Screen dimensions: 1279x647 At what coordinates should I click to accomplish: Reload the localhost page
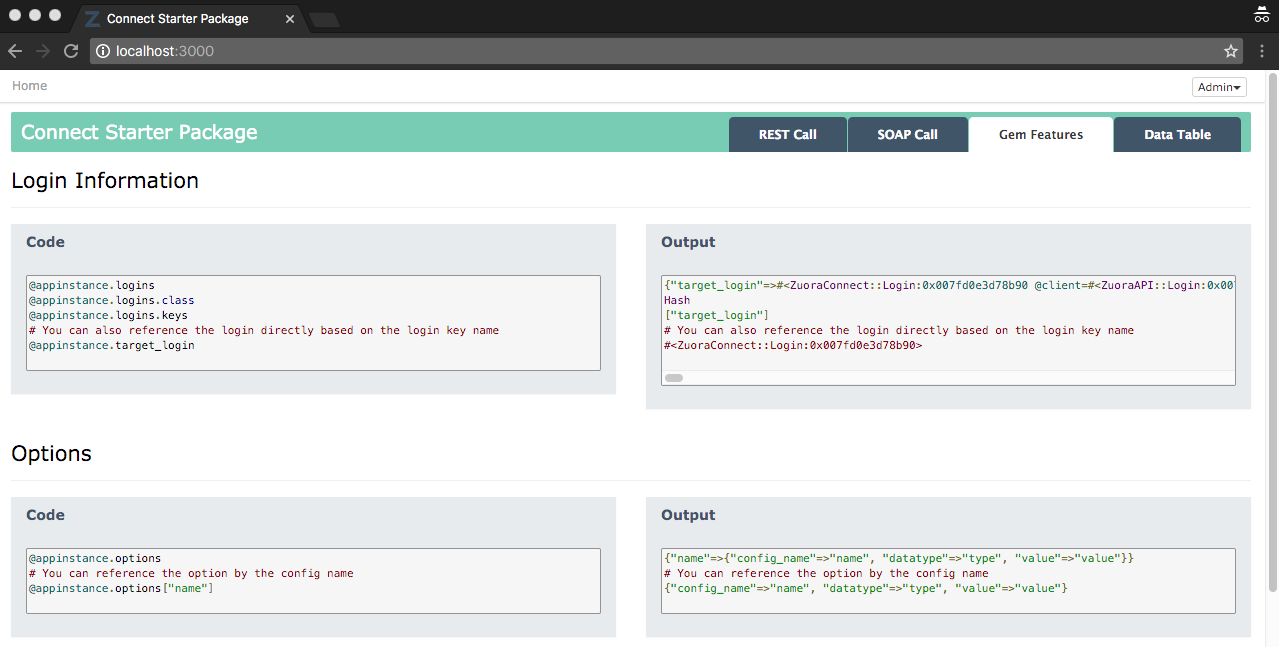coord(71,51)
